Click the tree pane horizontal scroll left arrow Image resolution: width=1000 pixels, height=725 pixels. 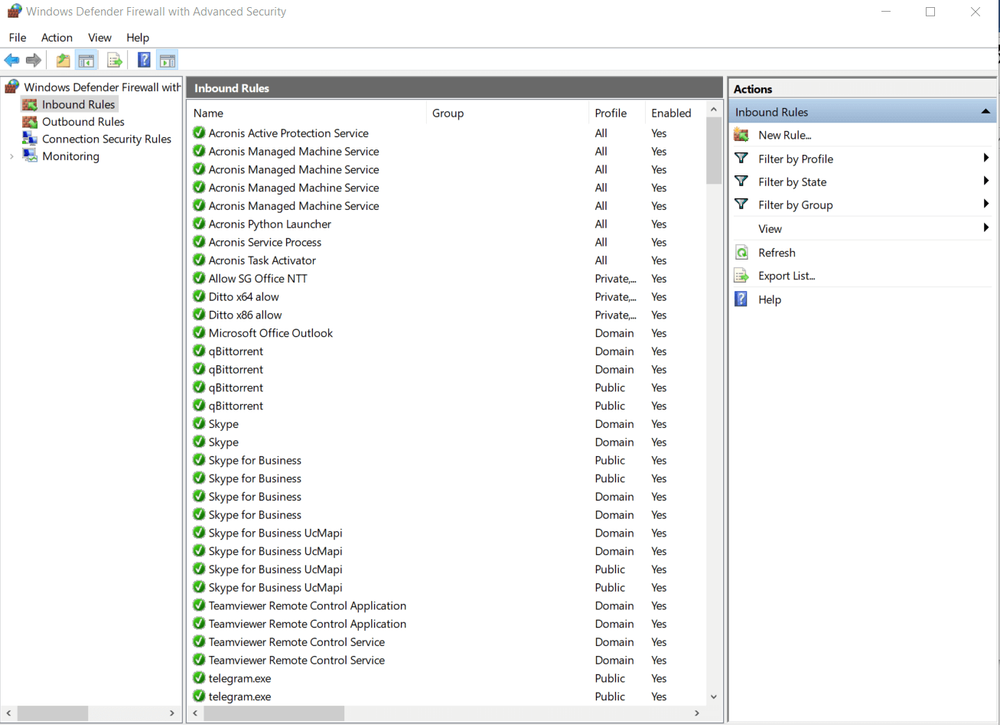coord(9,713)
